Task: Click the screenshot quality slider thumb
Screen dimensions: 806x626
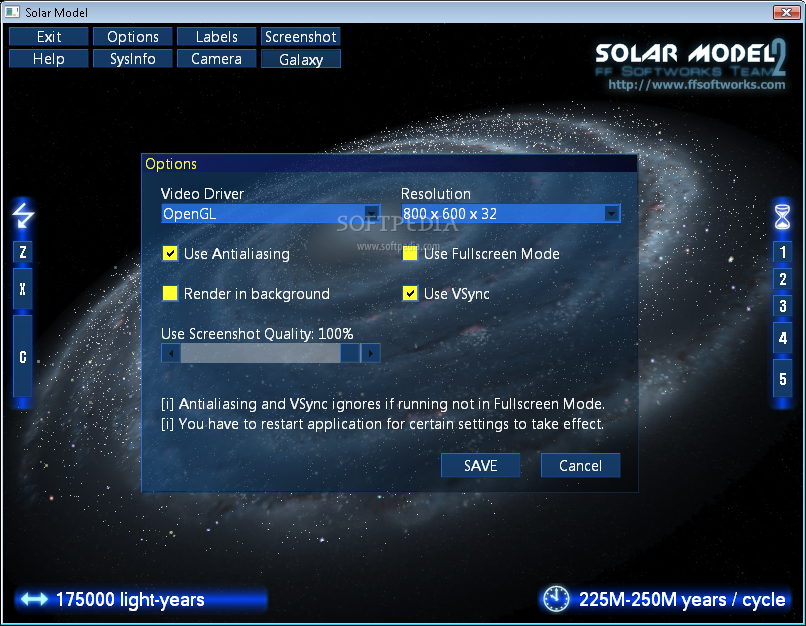Action: 350,353
